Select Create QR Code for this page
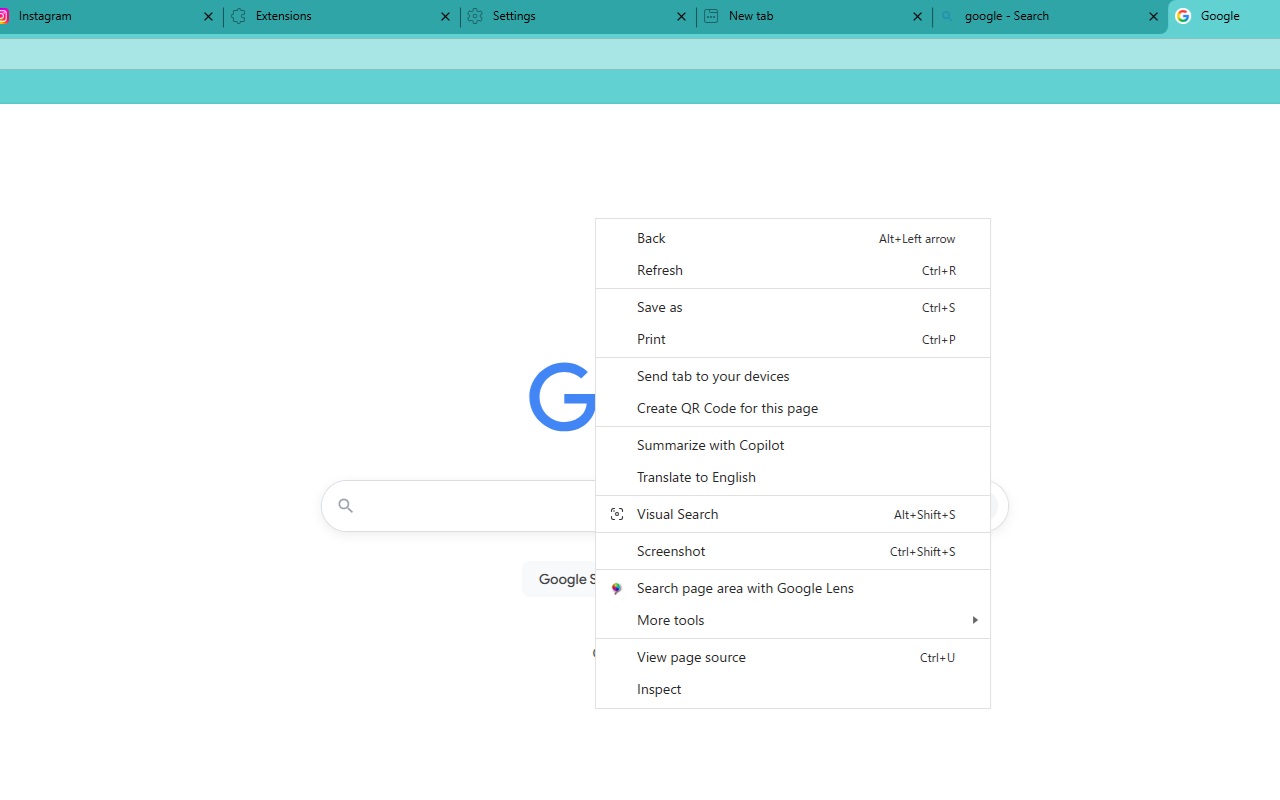1280x800 pixels. tap(793, 408)
